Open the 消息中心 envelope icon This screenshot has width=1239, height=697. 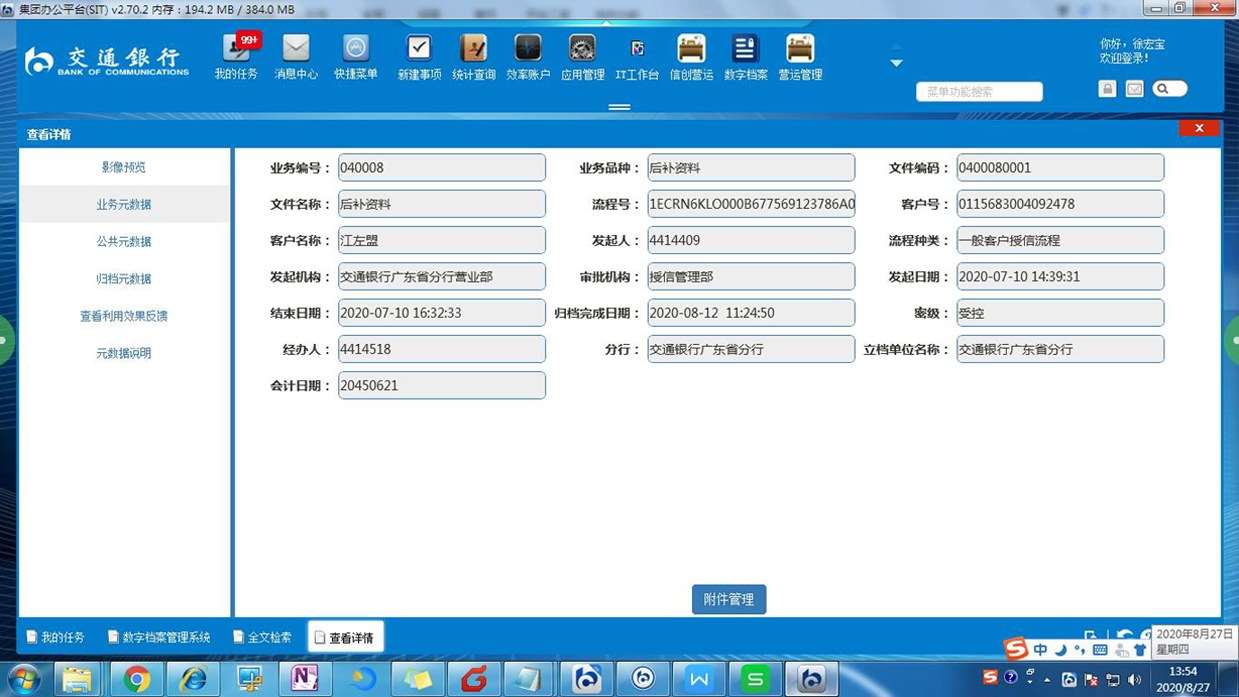(296, 56)
